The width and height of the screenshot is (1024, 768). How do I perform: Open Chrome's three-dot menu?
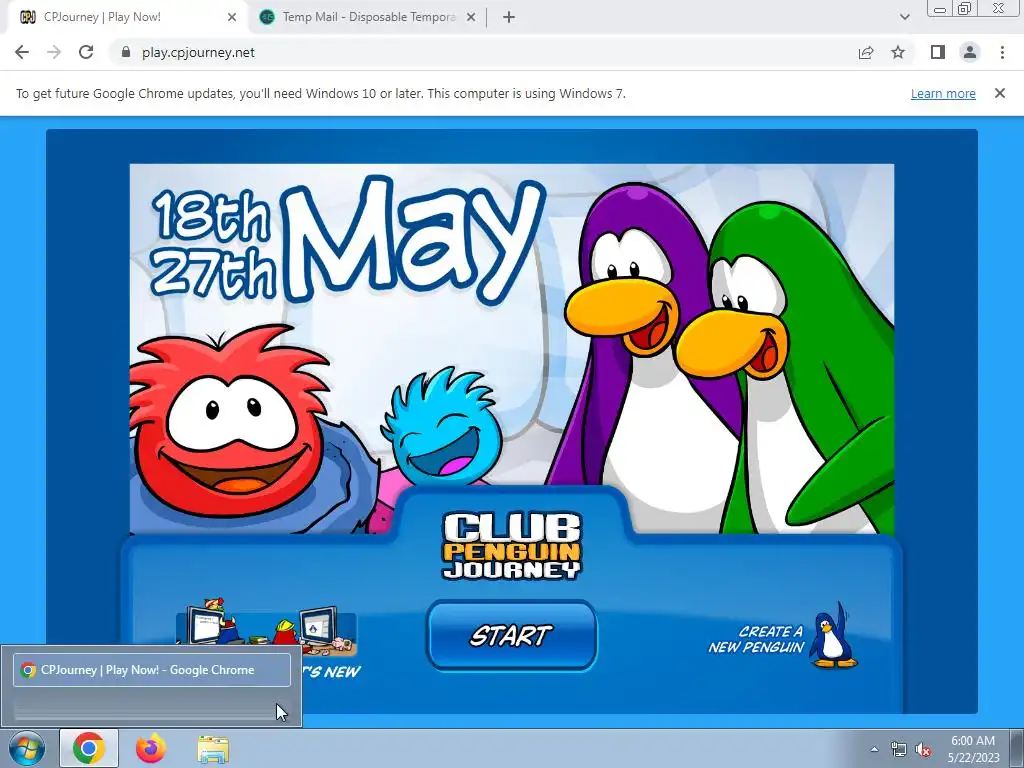tap(1002, 52)
